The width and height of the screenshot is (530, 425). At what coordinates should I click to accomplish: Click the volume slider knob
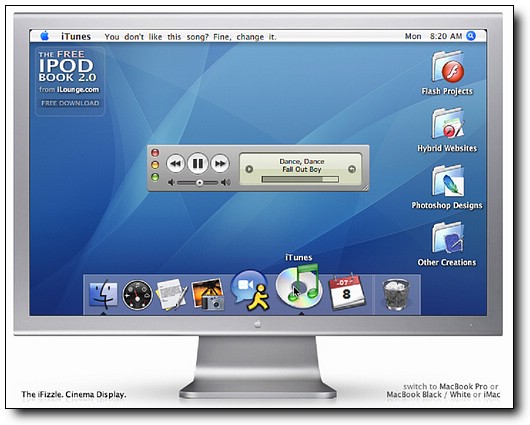[200, 183]
